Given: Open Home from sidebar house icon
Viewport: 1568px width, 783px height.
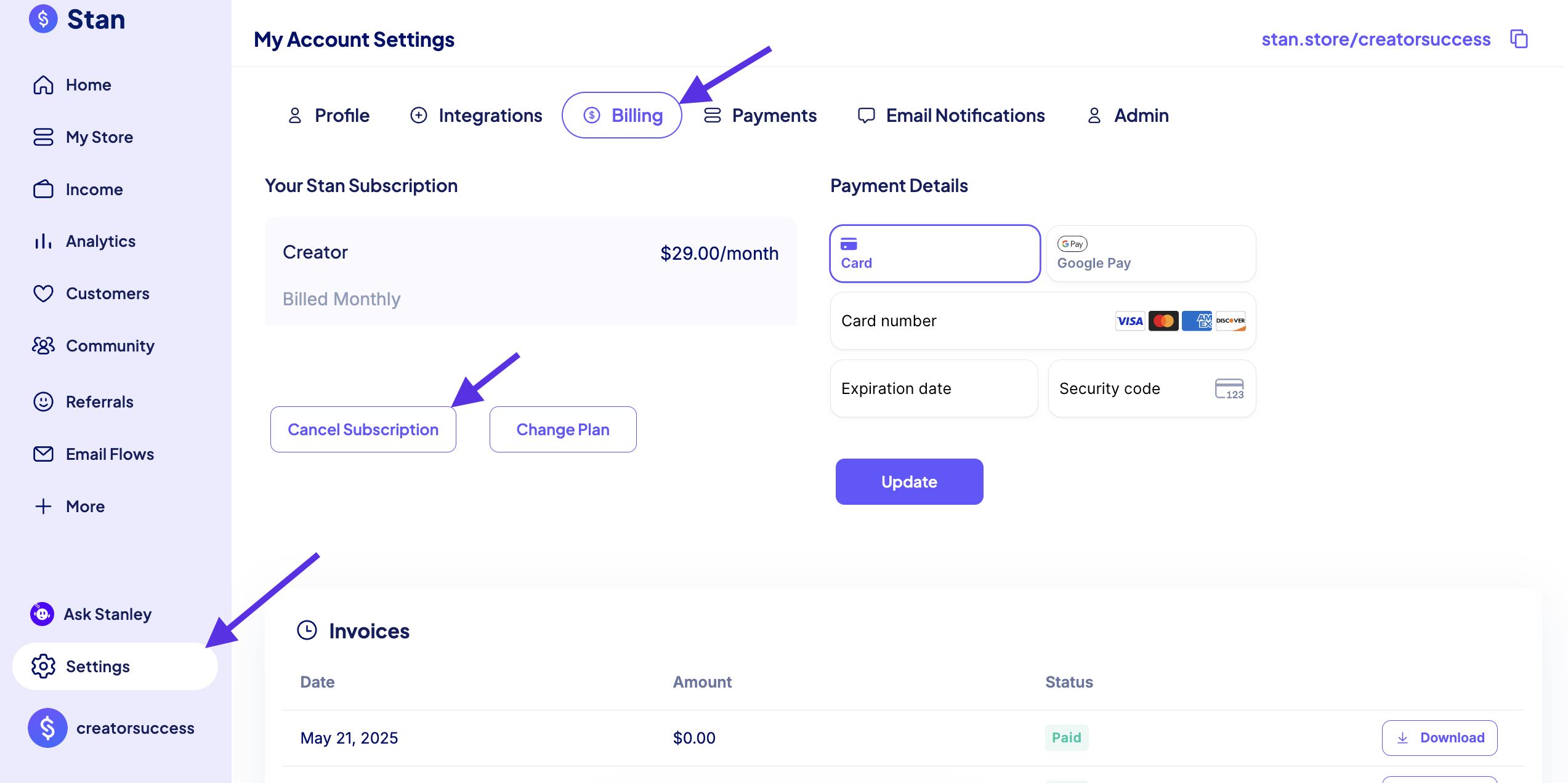Looking at the screenshot, I should coord(43,85).
